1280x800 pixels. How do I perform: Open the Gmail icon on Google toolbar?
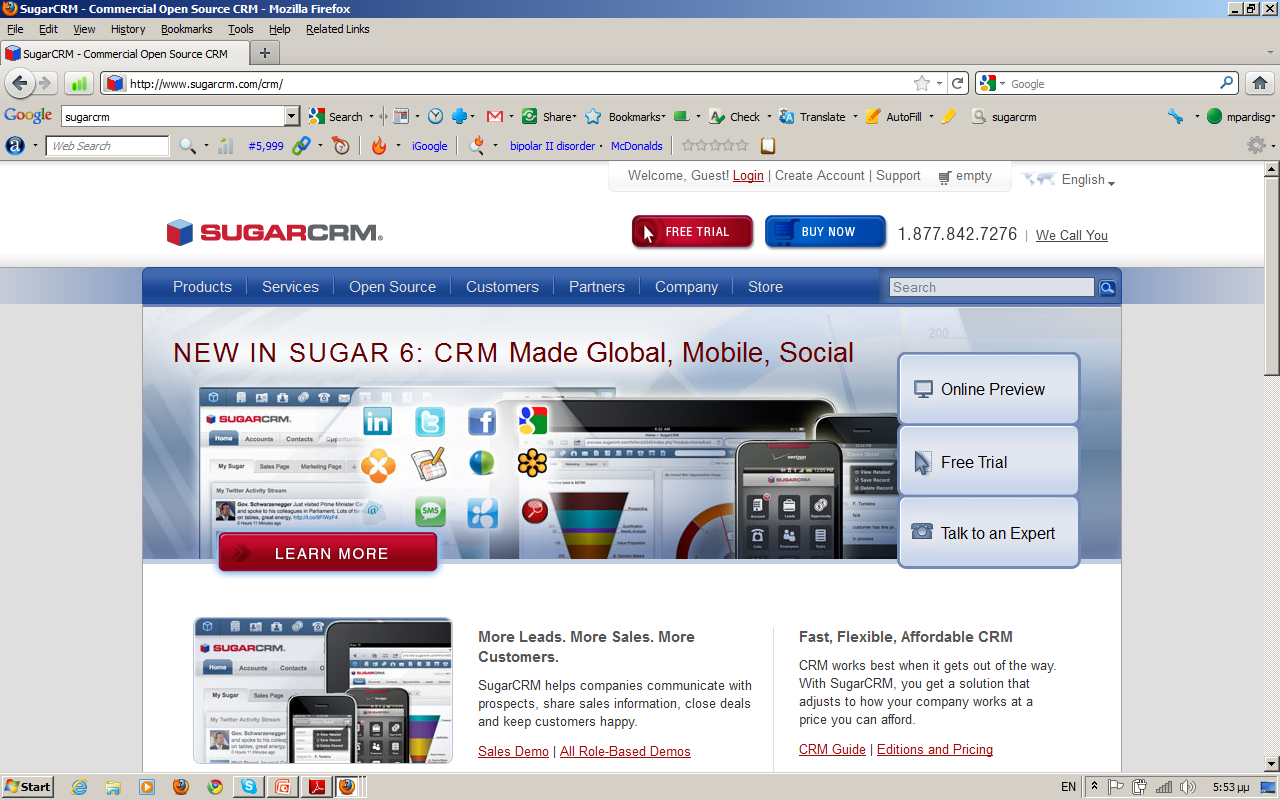pos(494,117)
